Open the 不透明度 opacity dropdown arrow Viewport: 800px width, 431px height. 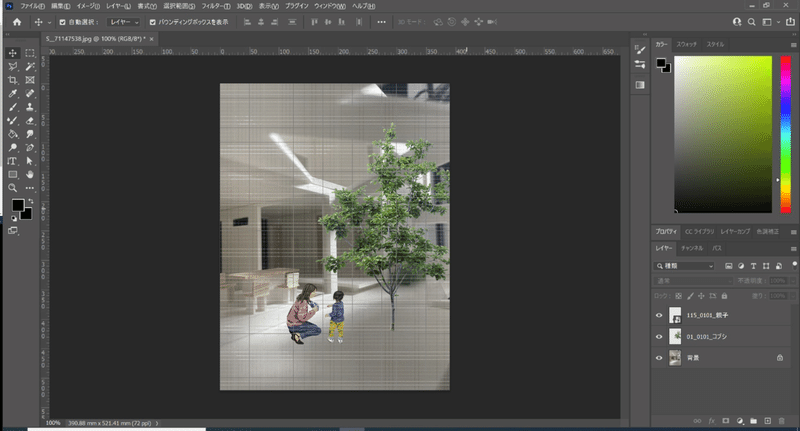(792, 281)
